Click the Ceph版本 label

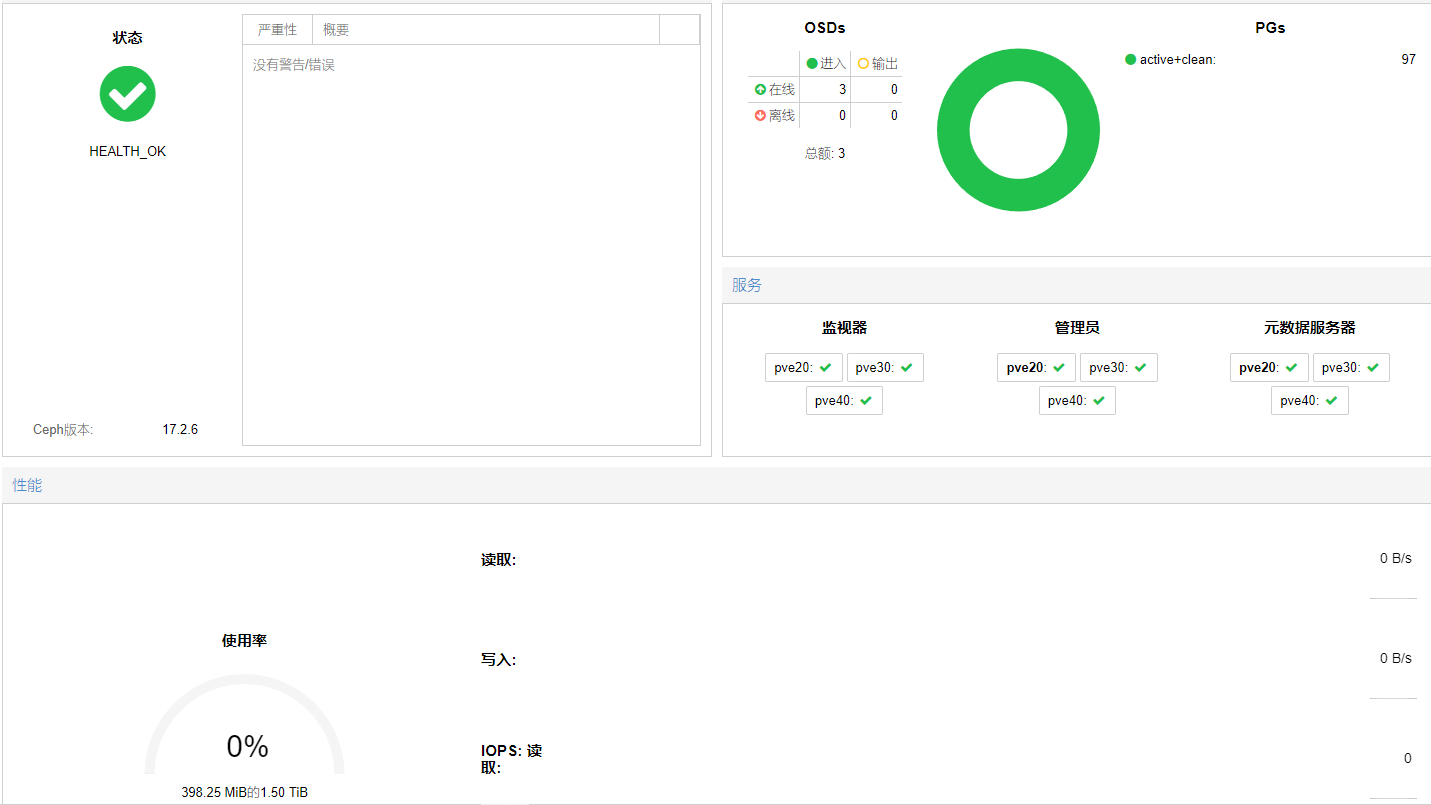click(x=63, y=430)
